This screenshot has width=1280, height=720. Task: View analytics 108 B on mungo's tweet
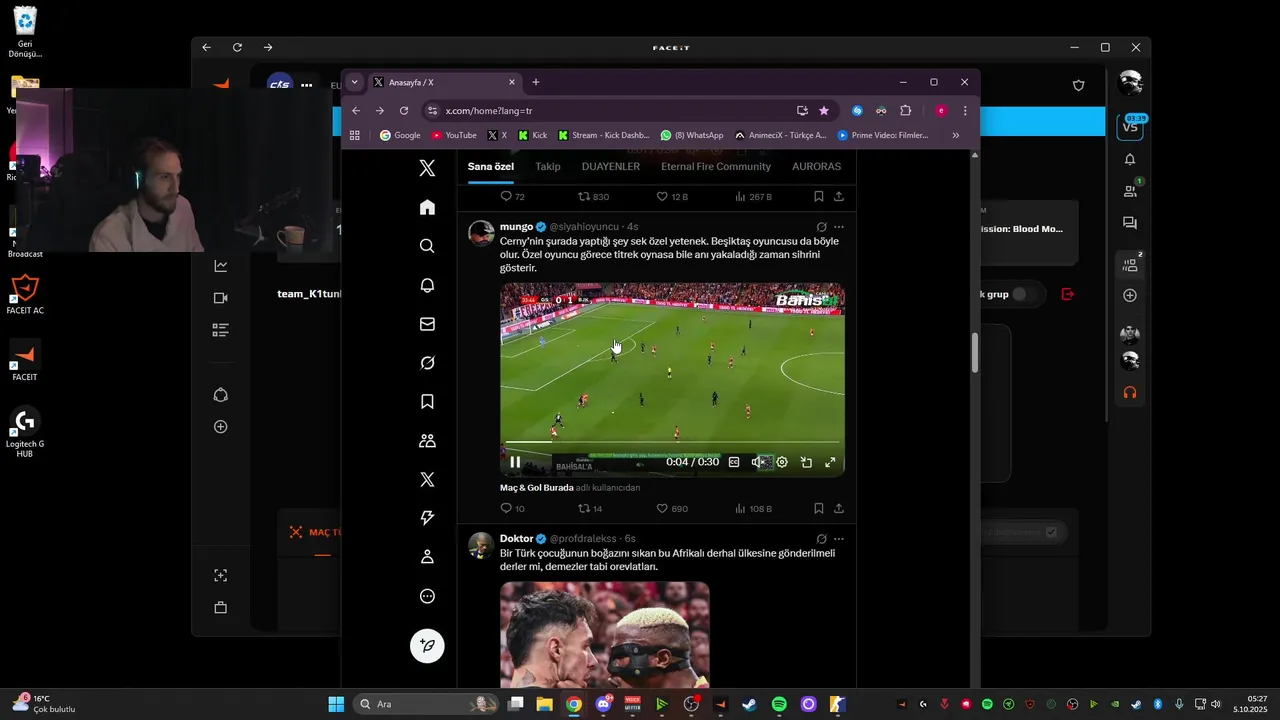pyautogui.click(x=753, y=508)
